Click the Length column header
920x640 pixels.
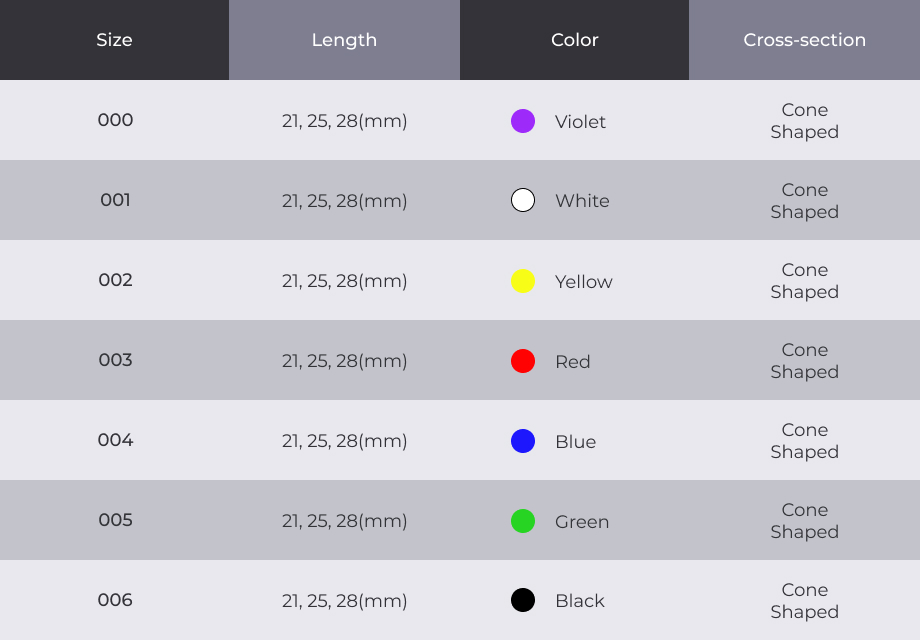click(344, 40)
